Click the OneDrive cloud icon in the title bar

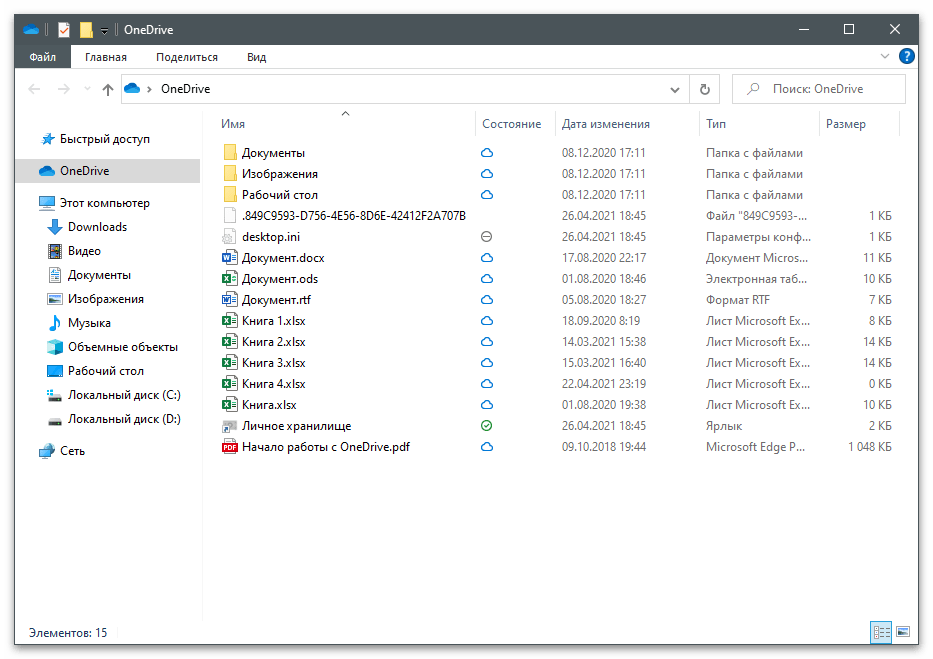click(x=31, y=29)
